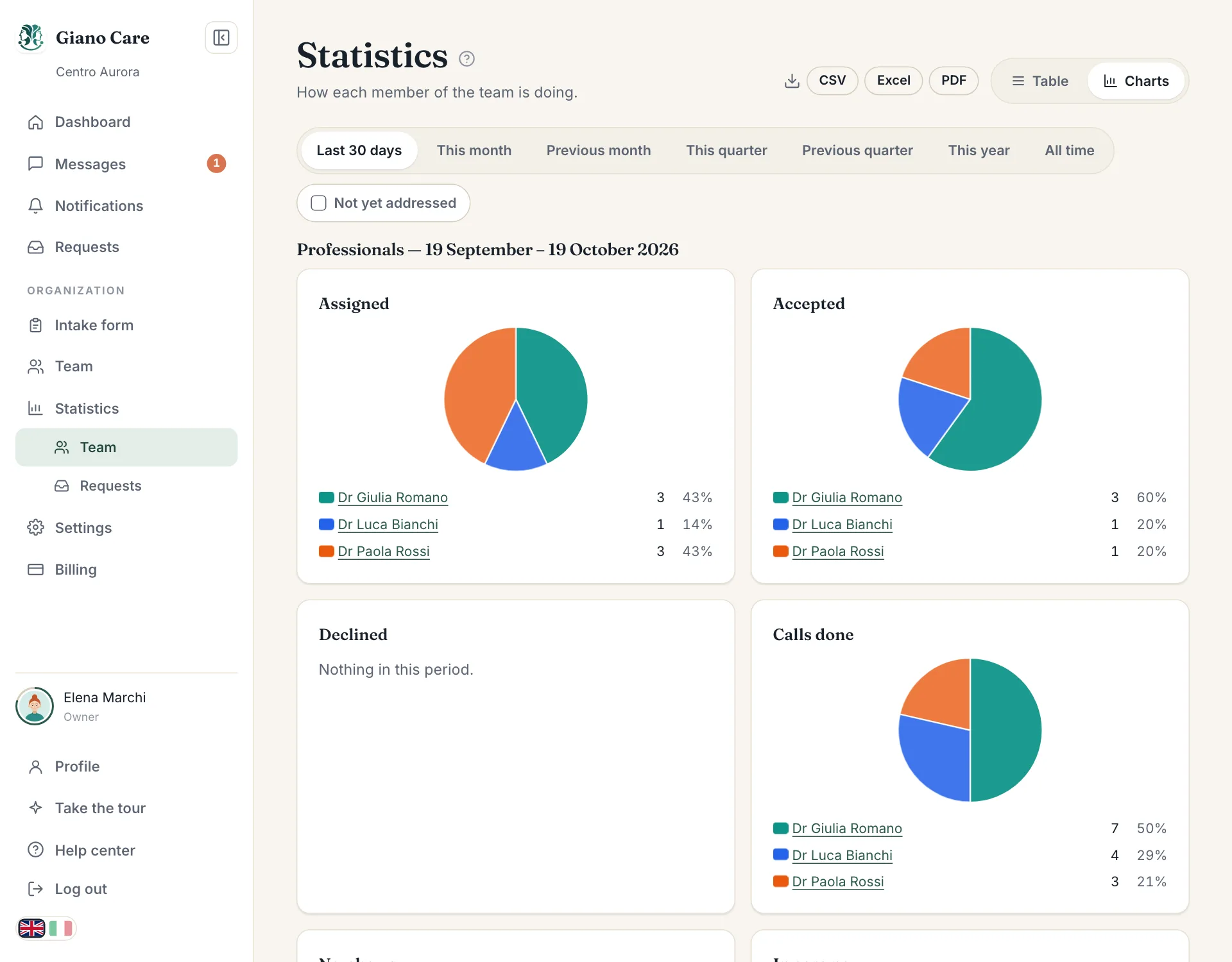The image size is (1232, 962).
Task: Open Dr Luca Bianchi link under Assigned
Action: point(388,525)
